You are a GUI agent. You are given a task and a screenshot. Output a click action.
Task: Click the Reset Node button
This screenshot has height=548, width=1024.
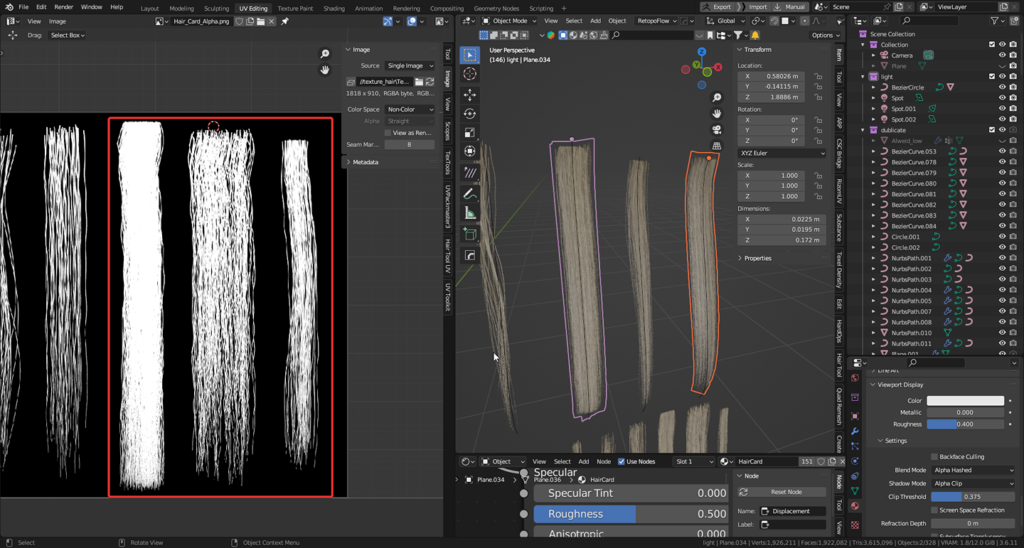click(x=786, y=492)
